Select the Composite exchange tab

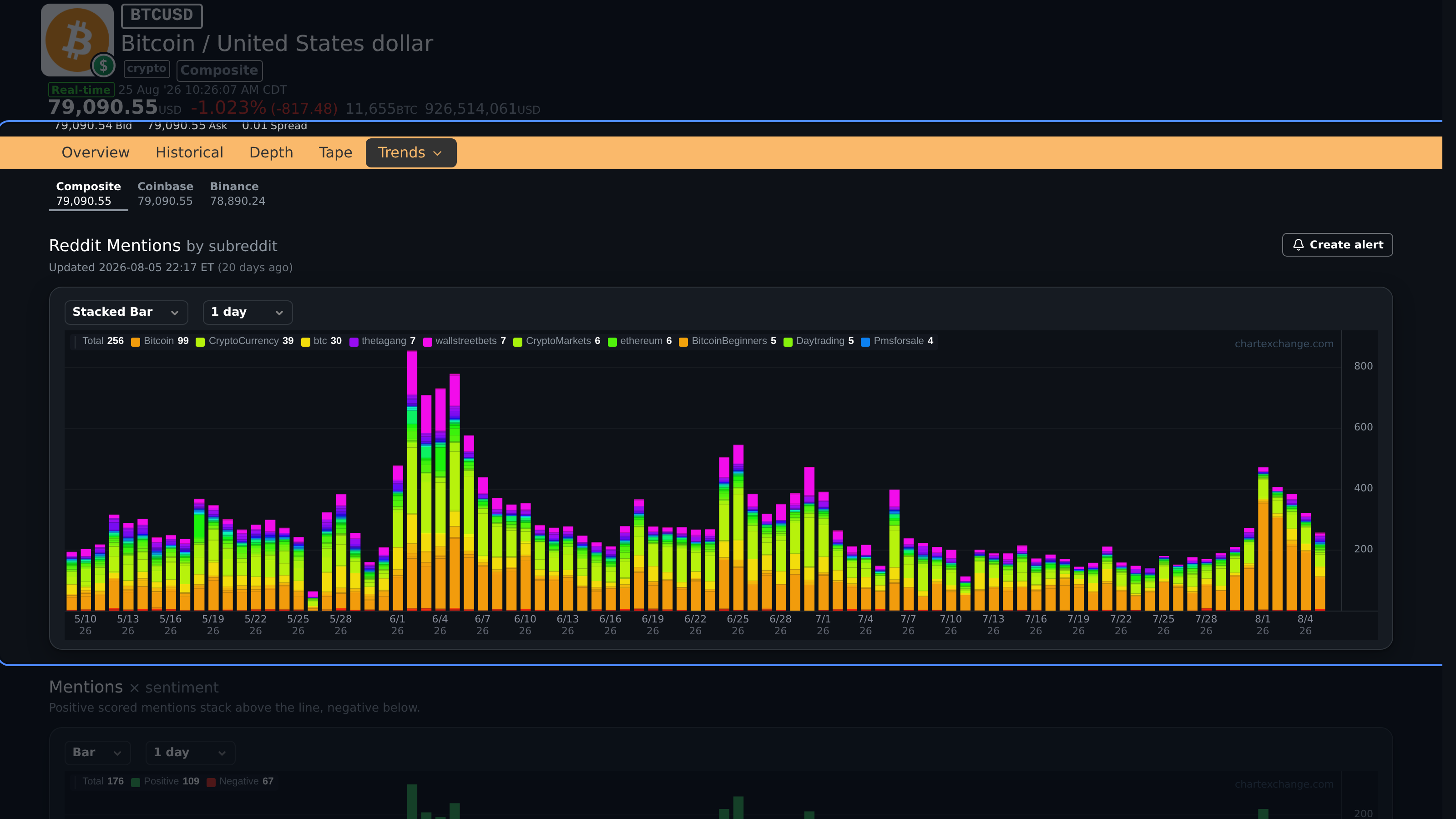(88, 194)
